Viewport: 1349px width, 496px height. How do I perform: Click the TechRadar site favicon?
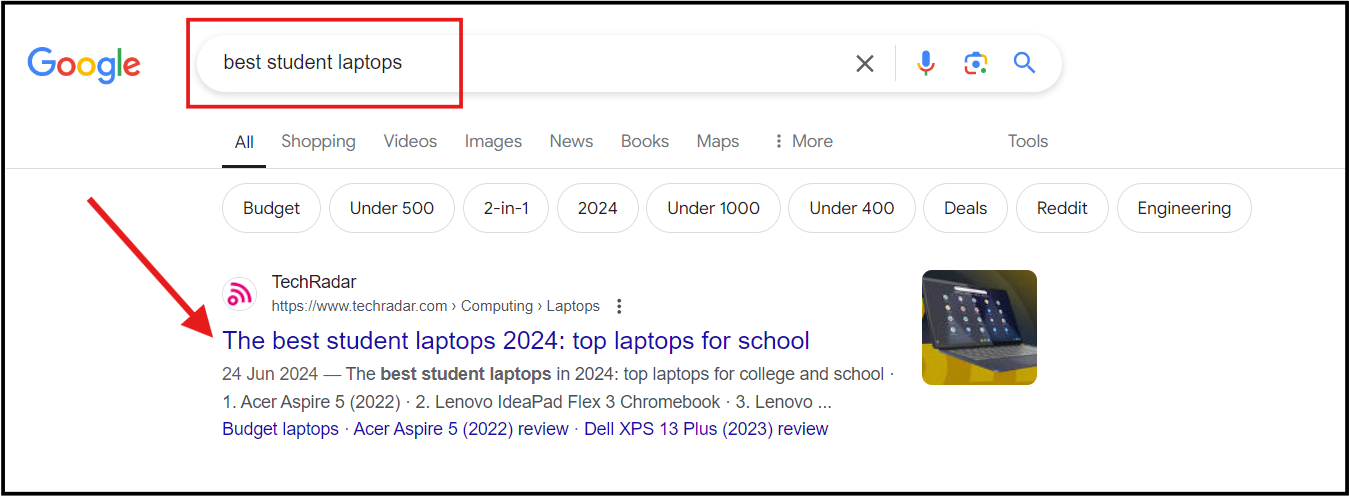[239, 294]
